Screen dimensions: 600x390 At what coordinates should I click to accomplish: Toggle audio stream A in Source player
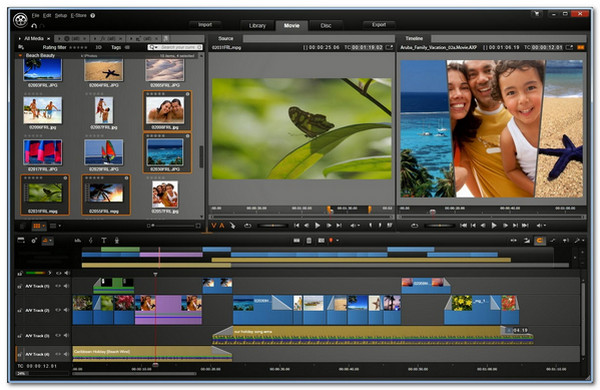tap(222, 226)
